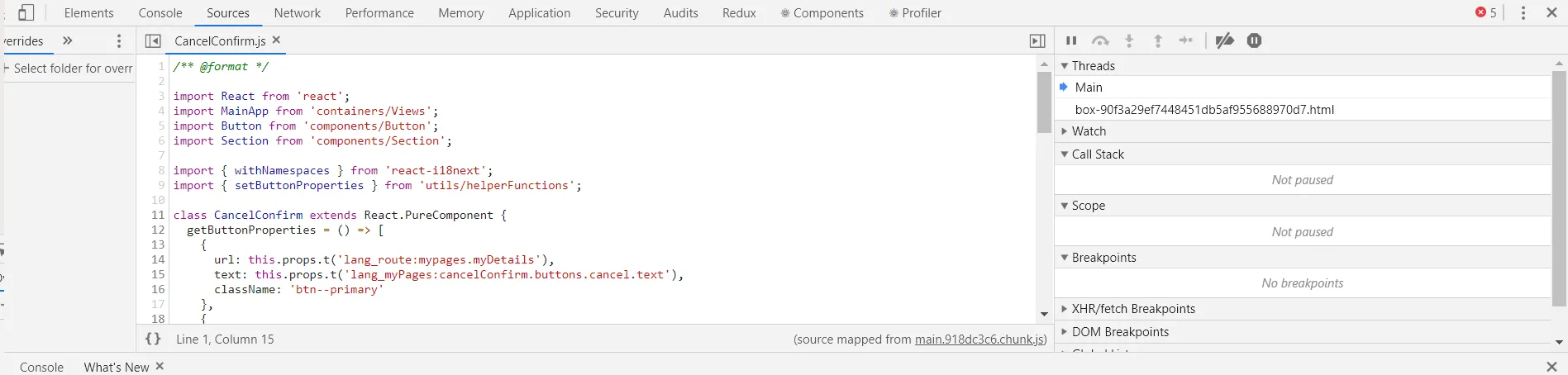The width and height of the screenshot is (1568, 375).
Task: Pretty-print the source with curly braces icon
Action: (153, 339)
